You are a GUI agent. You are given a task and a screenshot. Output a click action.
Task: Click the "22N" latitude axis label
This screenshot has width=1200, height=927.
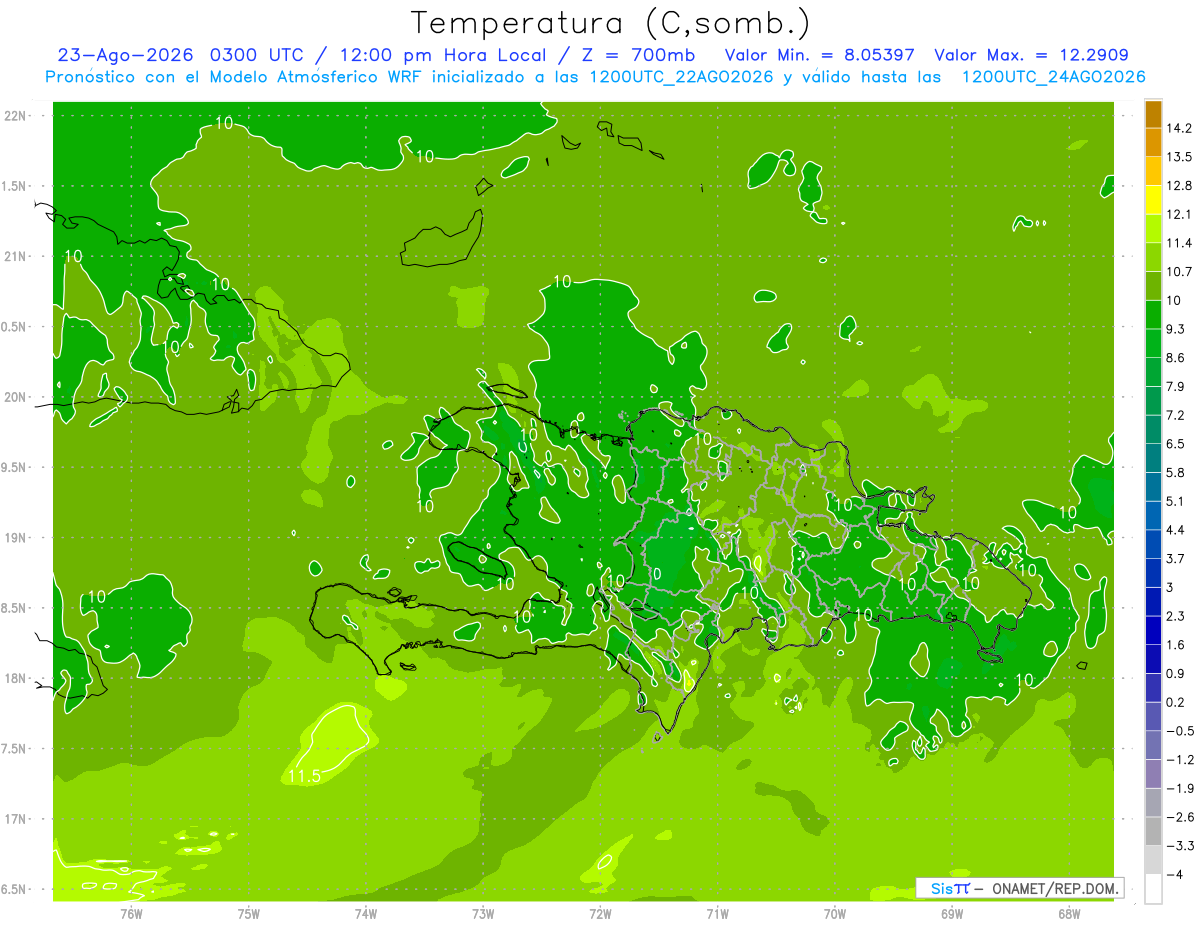[x=17, y=116]
